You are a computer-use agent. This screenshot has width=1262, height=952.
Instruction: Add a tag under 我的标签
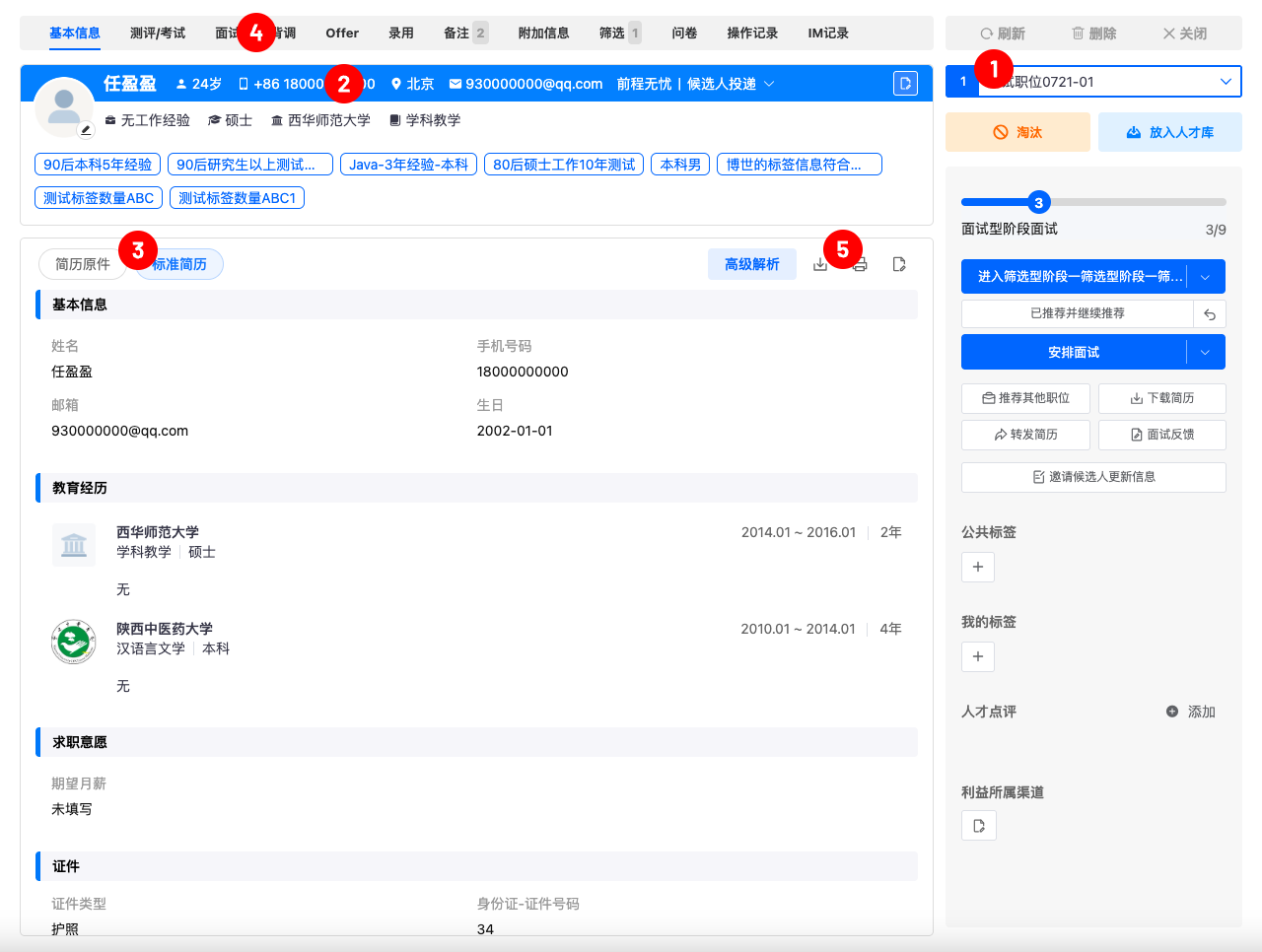(978, 656)
